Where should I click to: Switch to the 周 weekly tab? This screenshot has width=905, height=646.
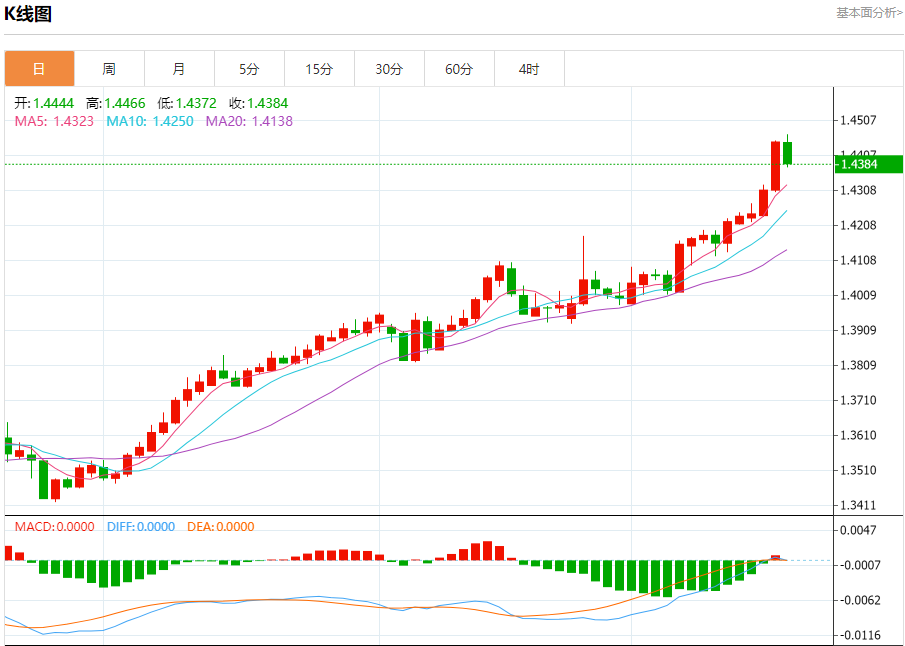(109, 69)
